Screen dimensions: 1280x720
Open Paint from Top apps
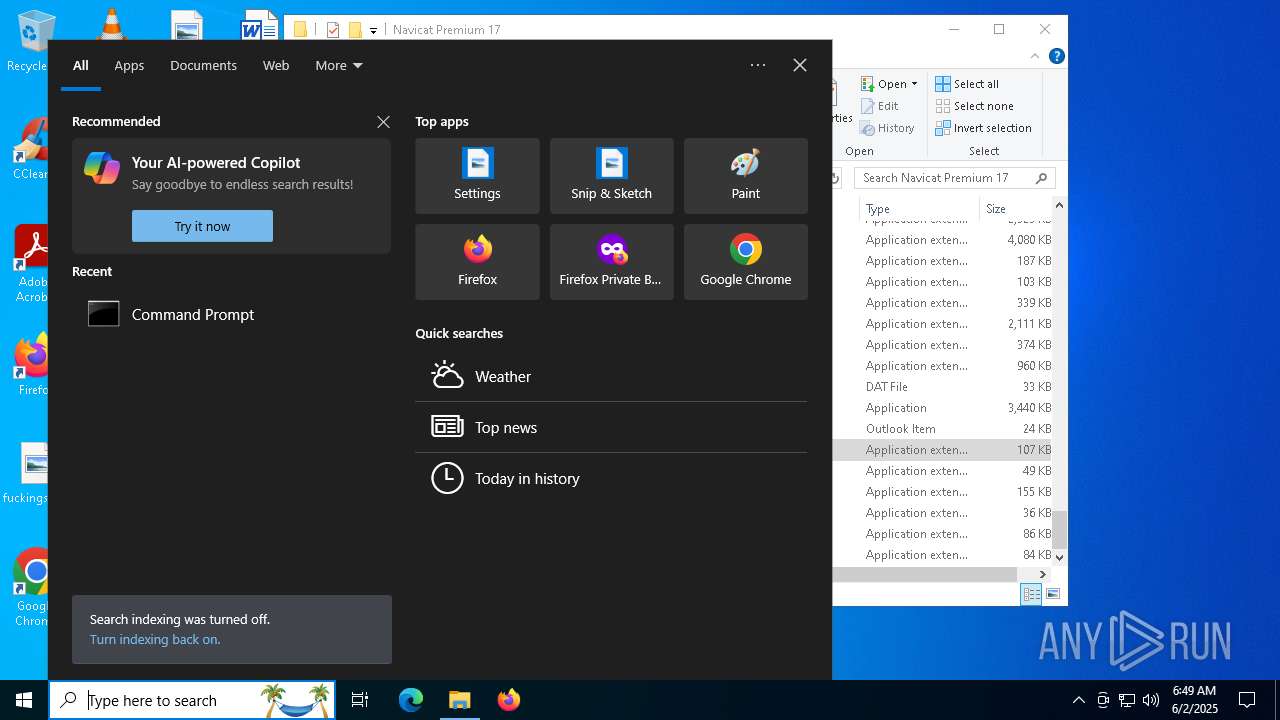pos(745,176)
